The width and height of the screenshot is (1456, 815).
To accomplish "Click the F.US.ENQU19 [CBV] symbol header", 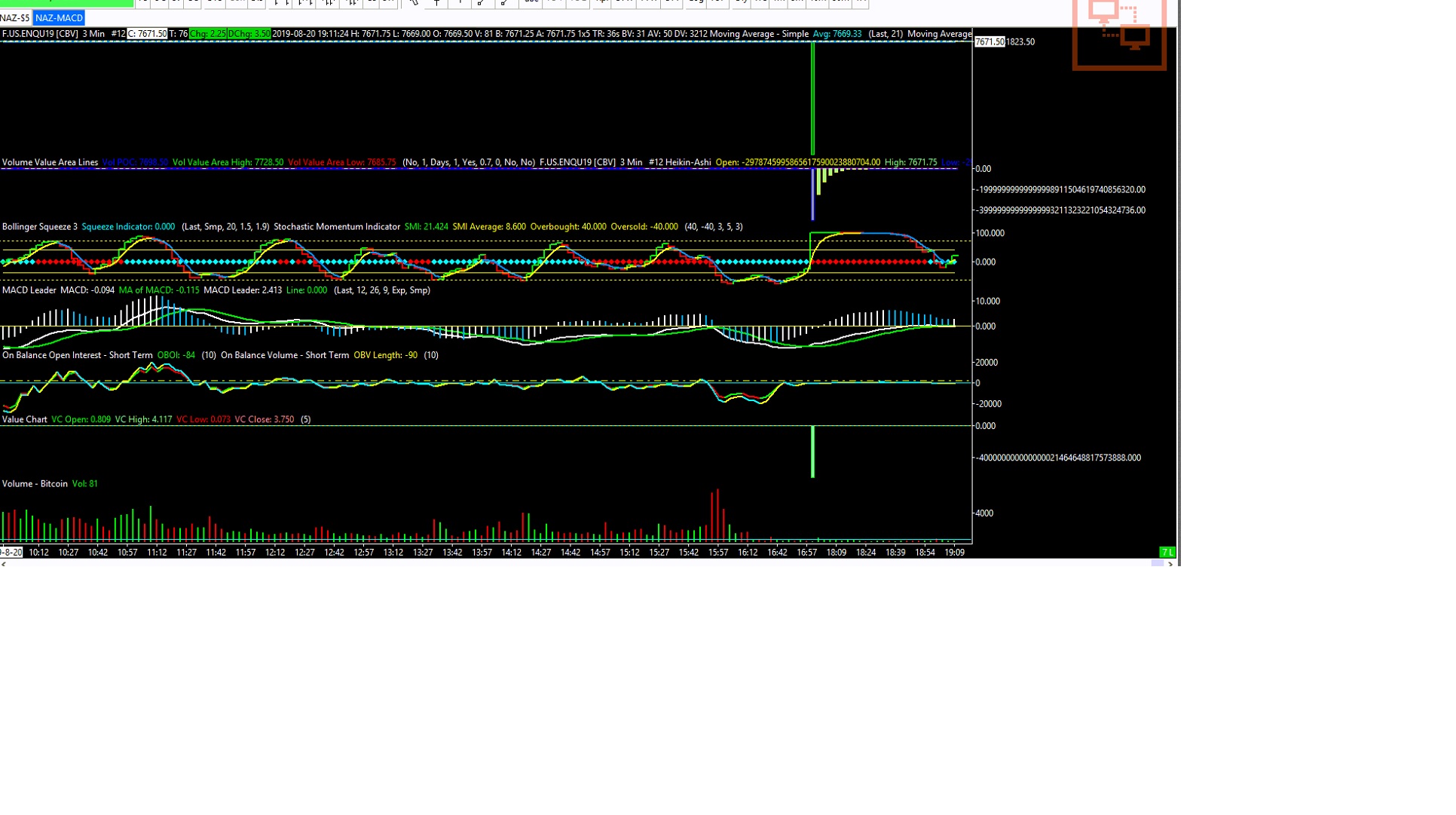I will pyautogui.click(x=40, y=34).
